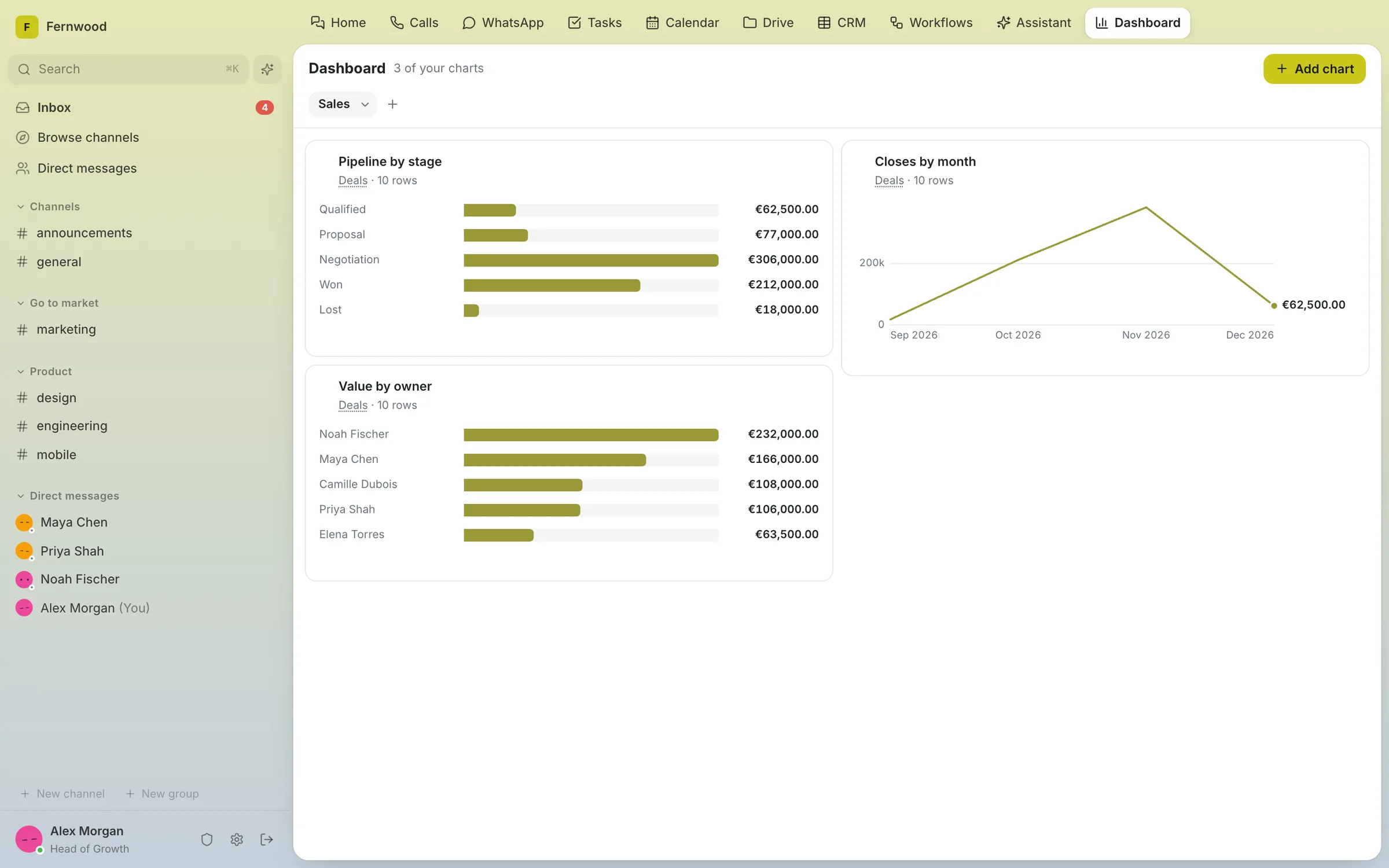Click Alex Morgan's profile avatar in footer
Viewport: 1389px width, 868px height.
click(x=29, y=839)
